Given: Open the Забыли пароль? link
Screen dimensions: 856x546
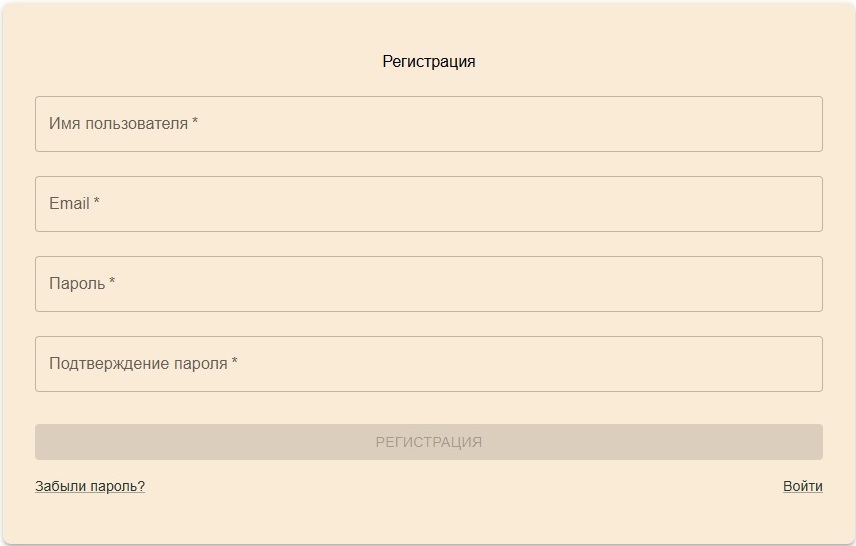Looking at the screenshot, I should 90,487.
